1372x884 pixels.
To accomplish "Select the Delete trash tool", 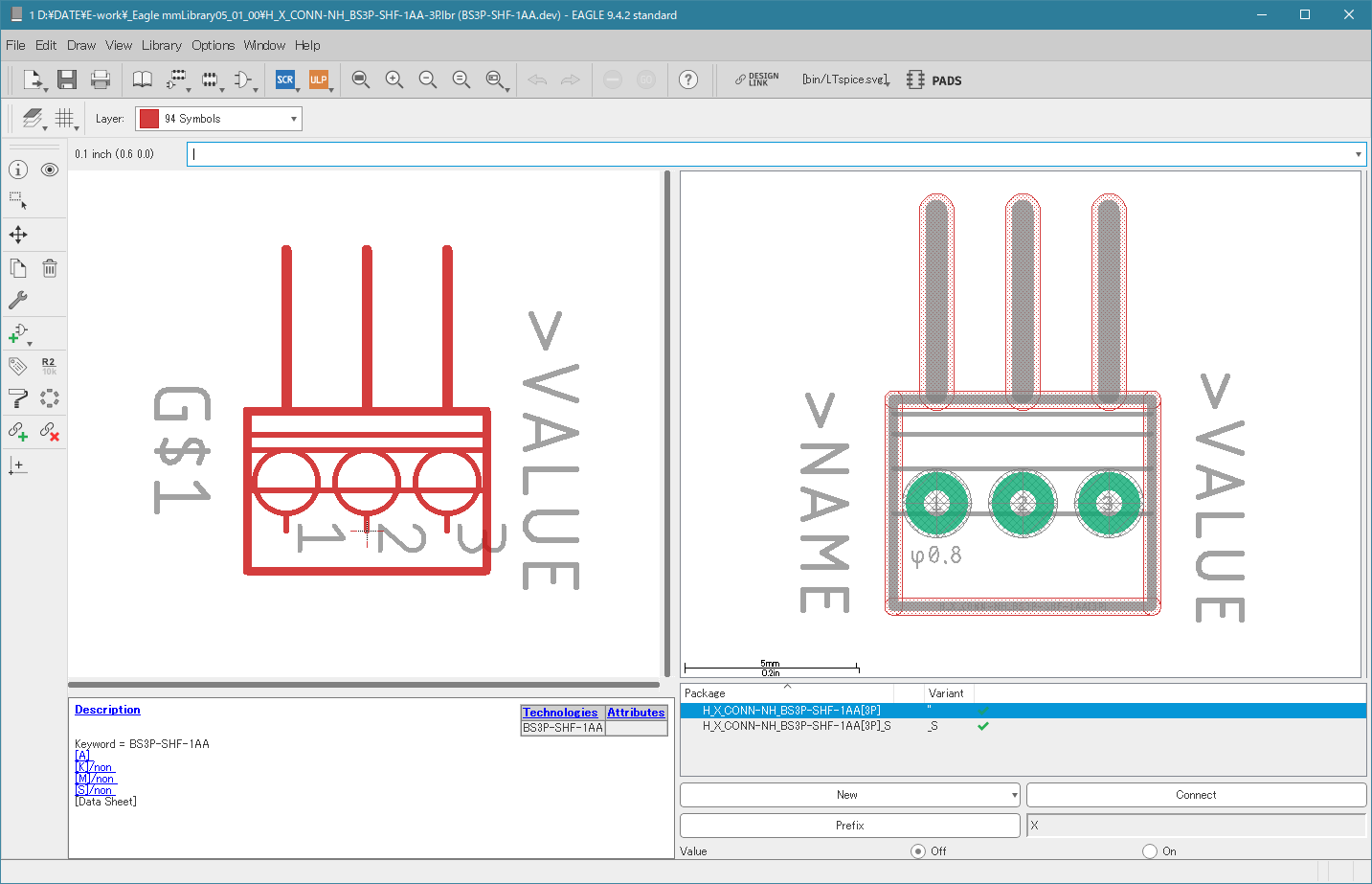I will pos(50,268).
